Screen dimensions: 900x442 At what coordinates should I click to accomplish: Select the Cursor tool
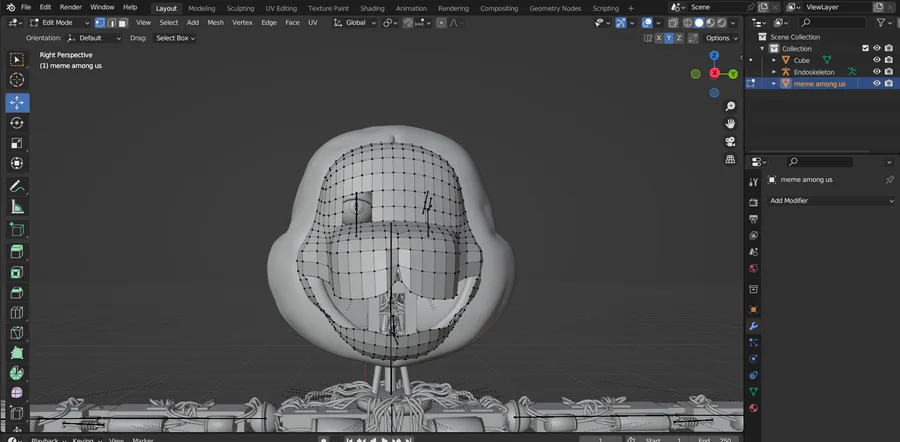tap(17, 80)
